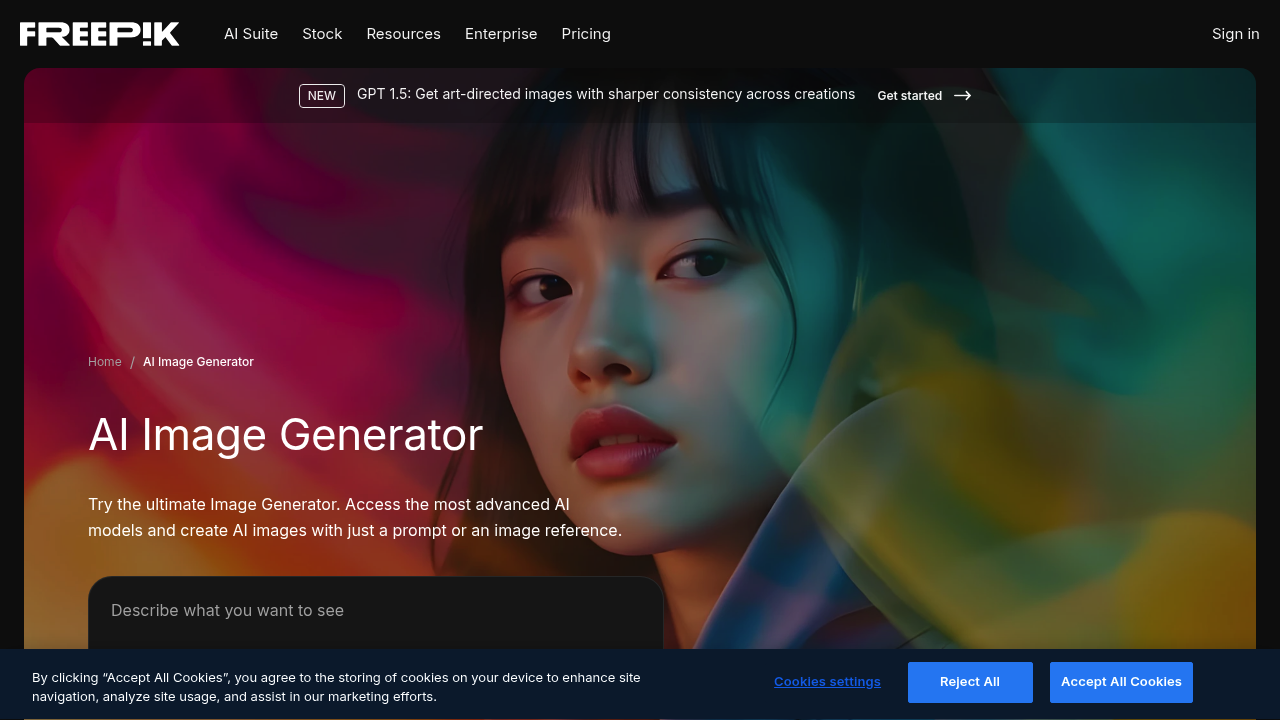The width and height of the screenshot is (1280, 720).
Task: Open the Cookies settings link
Action: pos(827,681)
